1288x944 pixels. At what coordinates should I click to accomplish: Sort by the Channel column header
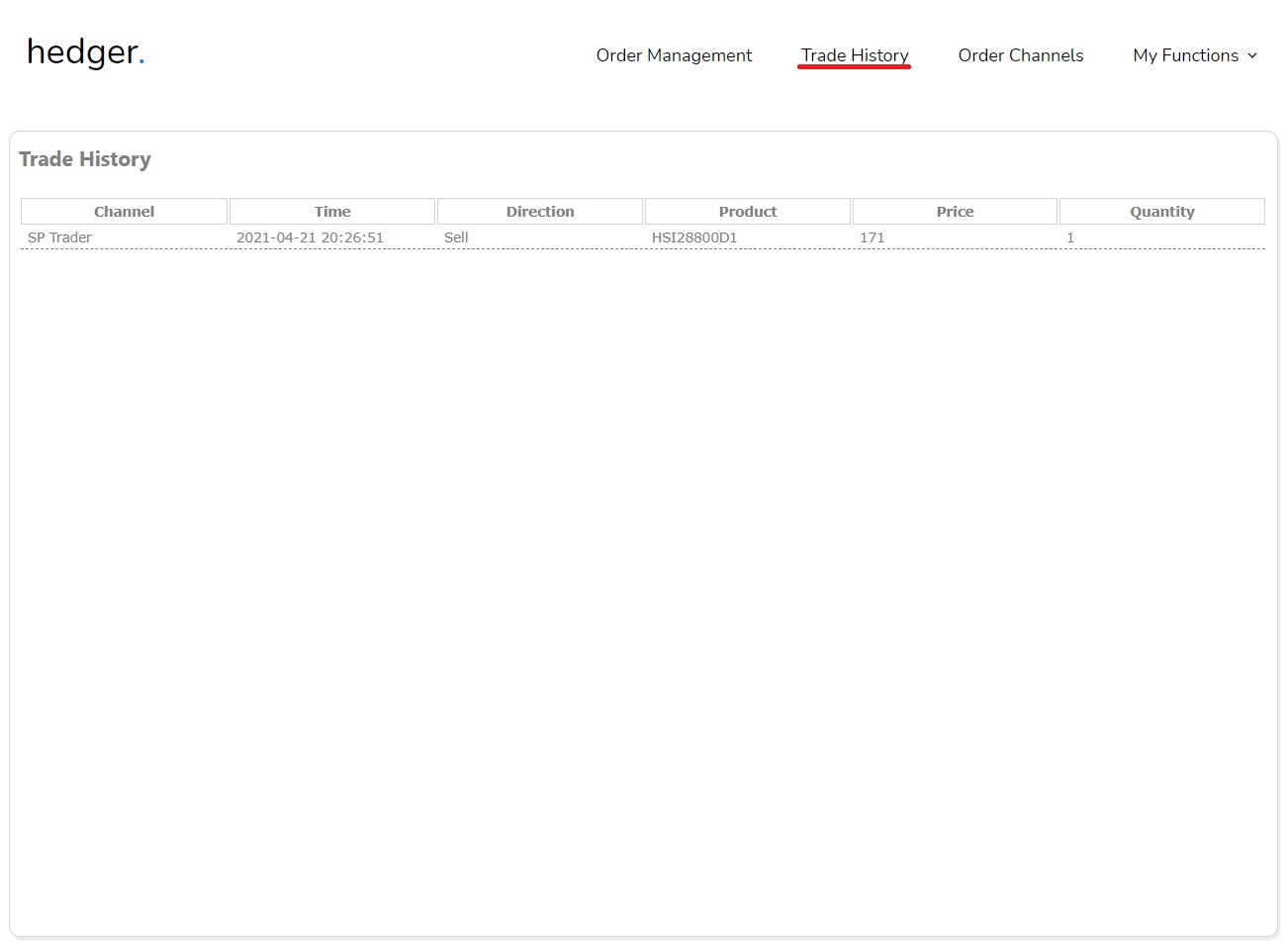pos(124,212)
